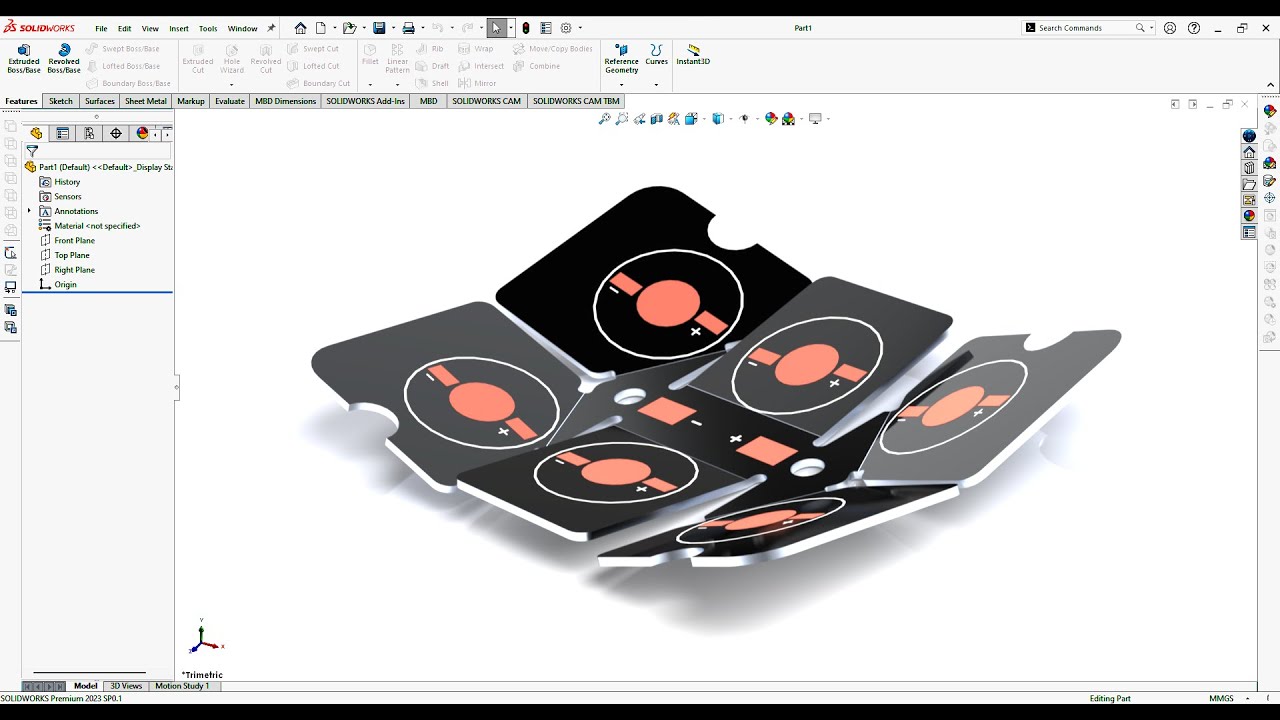Open the Search Commands dropdown arrow
The height and width of the screenshot is (720, 1280).
(1152, 28)
